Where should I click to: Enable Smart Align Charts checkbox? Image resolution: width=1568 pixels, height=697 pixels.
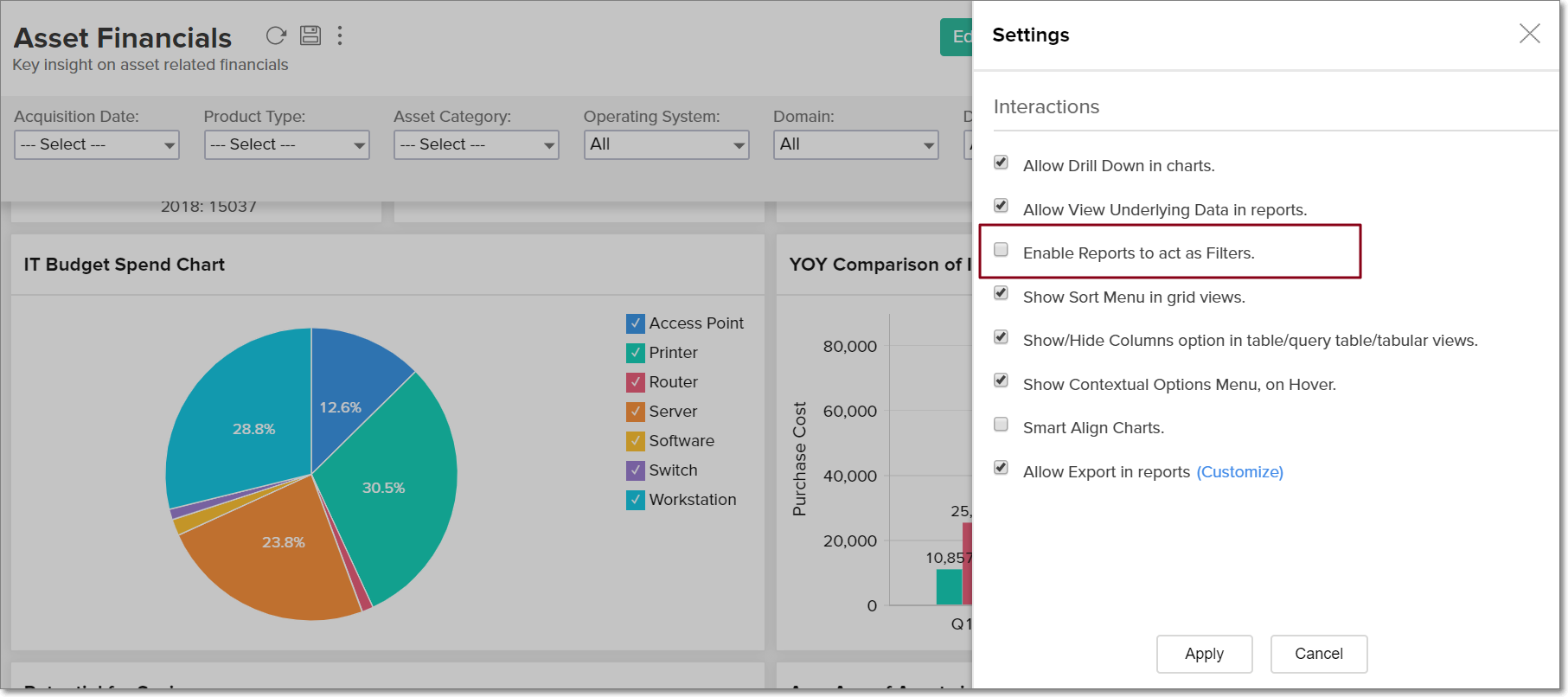1002,425
